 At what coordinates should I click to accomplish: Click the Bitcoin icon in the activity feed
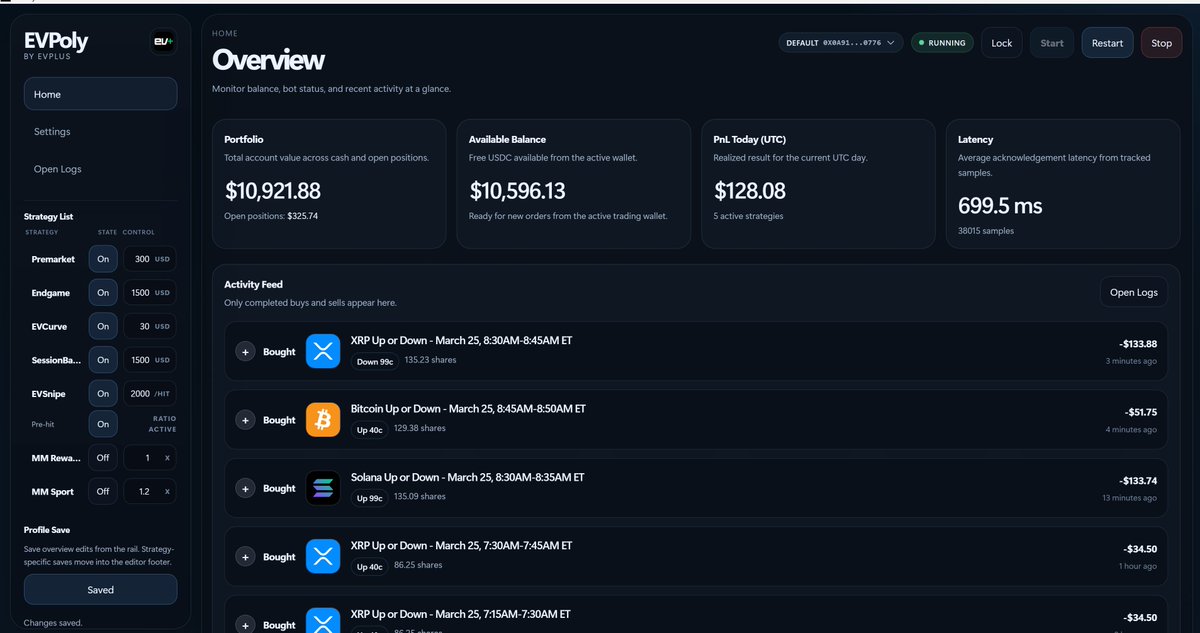pos(322,419)
